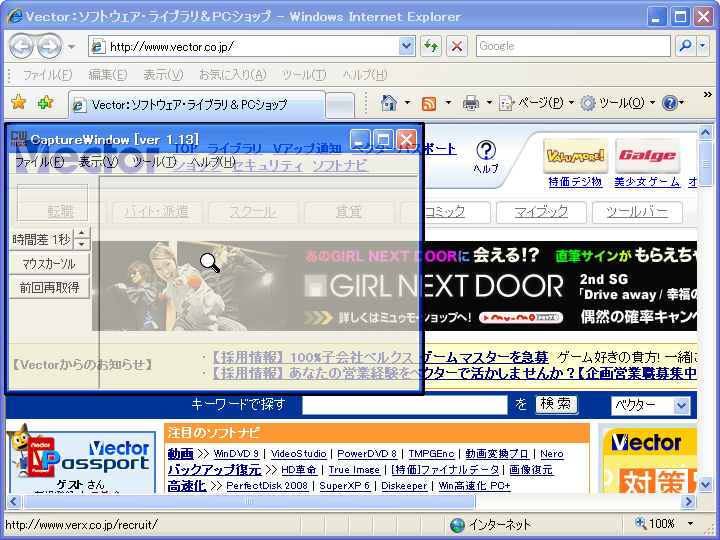
Task: Click the Add to Favorites star-plus icon
Action: point(45,102)
